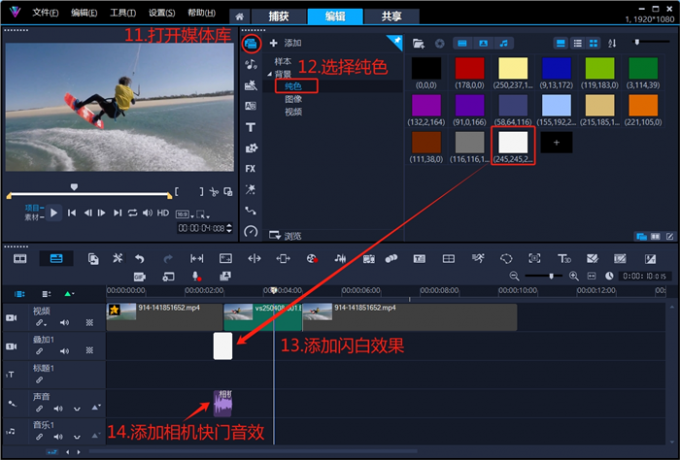
Task: Expand the 音乐1 track chevron
Action: 77,437
